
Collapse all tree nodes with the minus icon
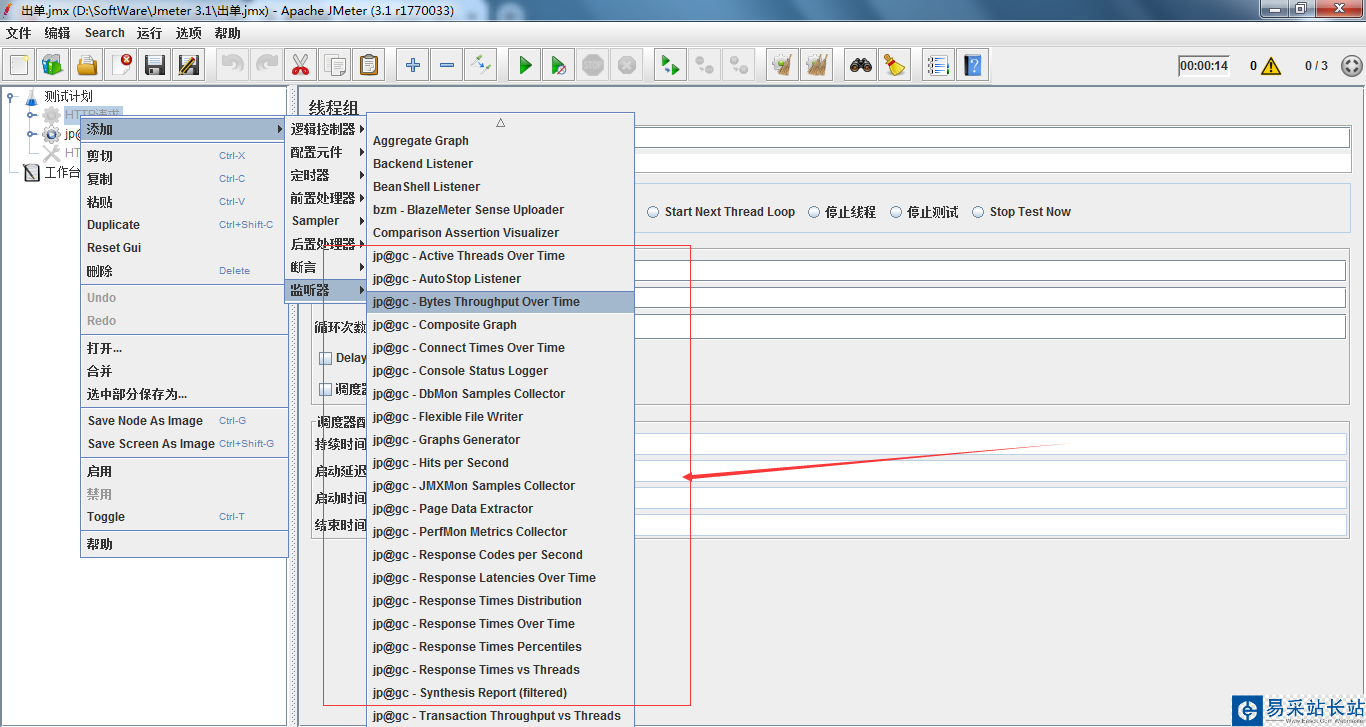[x=446, y=66]
